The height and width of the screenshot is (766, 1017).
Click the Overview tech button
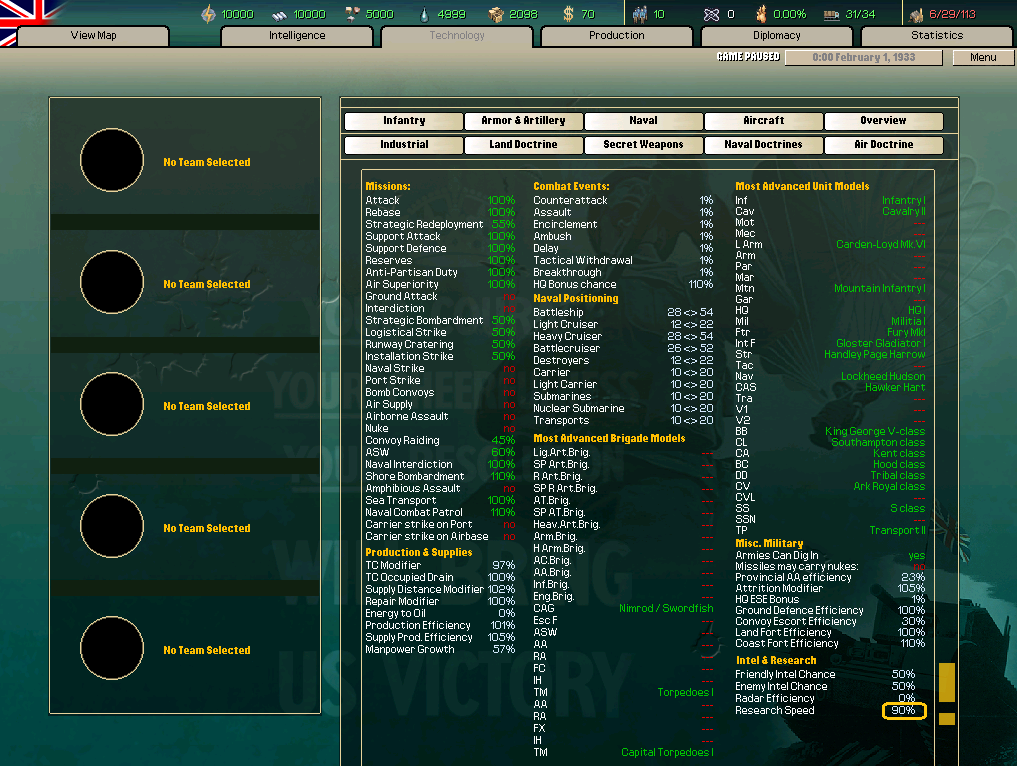click(x=883, y=121)
